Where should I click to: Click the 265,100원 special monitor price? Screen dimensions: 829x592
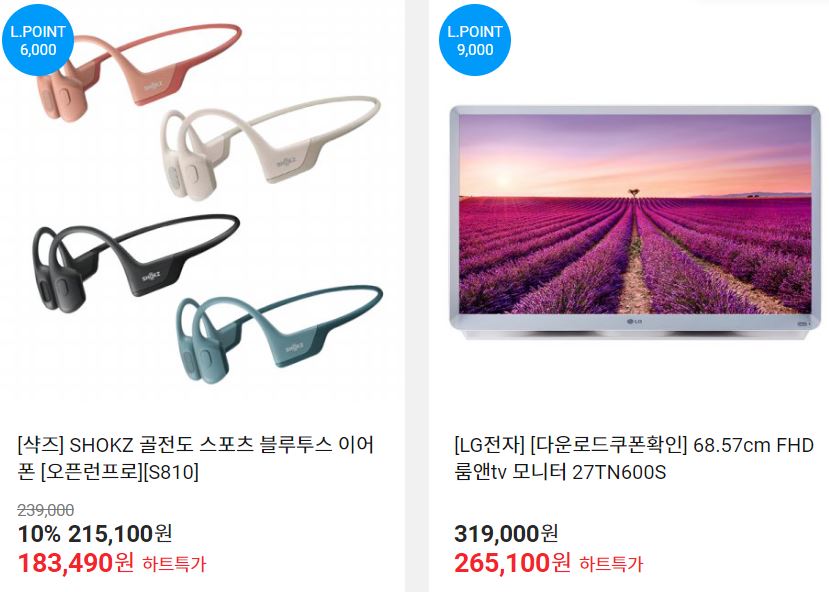pos(512,563)
